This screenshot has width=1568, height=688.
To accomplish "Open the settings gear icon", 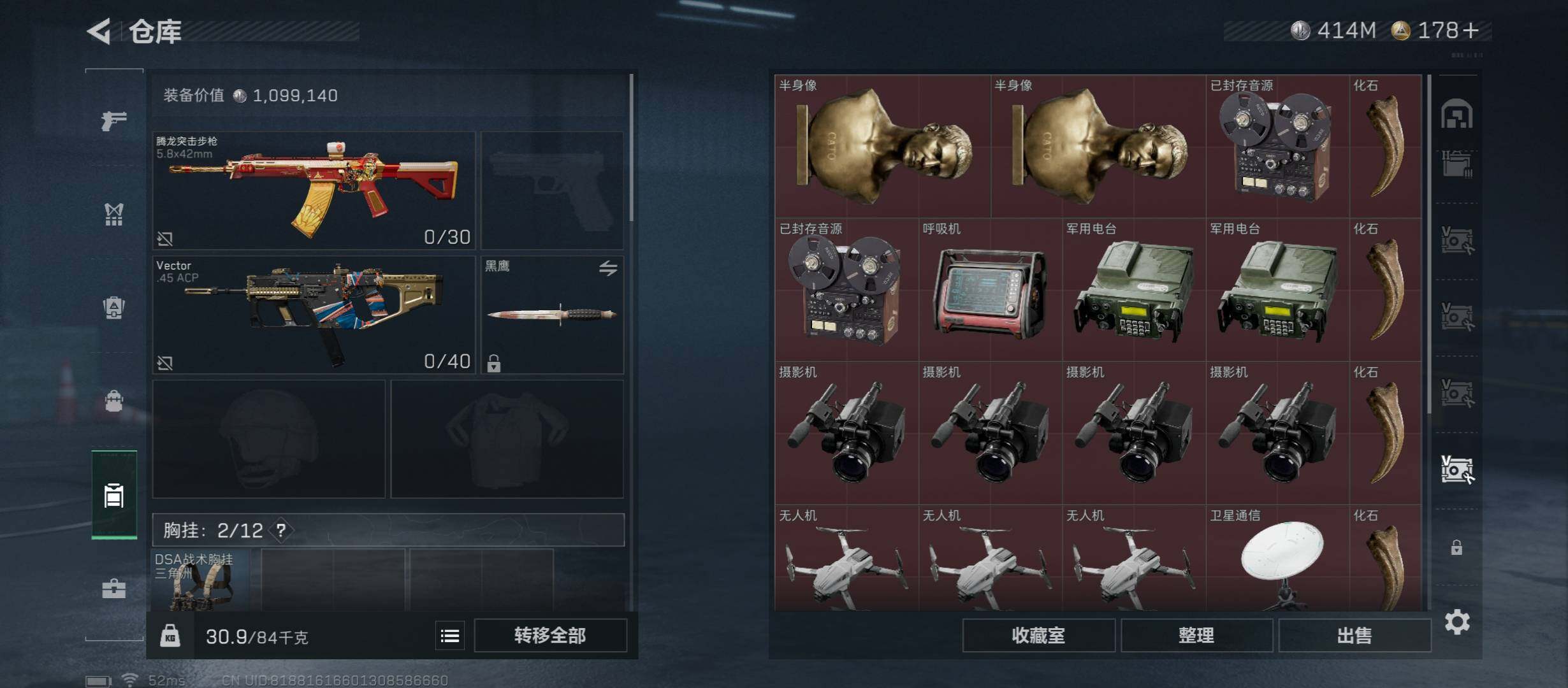I will [x=1457, y=621].
